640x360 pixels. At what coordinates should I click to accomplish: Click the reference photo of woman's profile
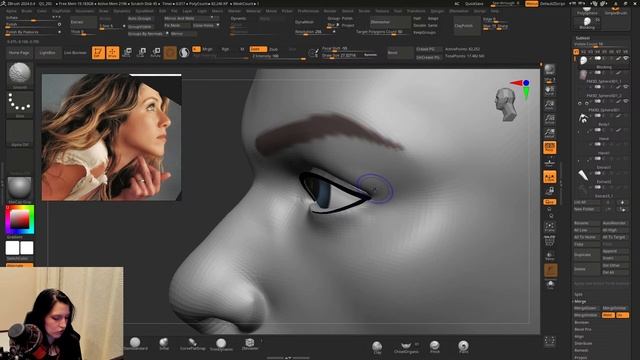[112, 137]
